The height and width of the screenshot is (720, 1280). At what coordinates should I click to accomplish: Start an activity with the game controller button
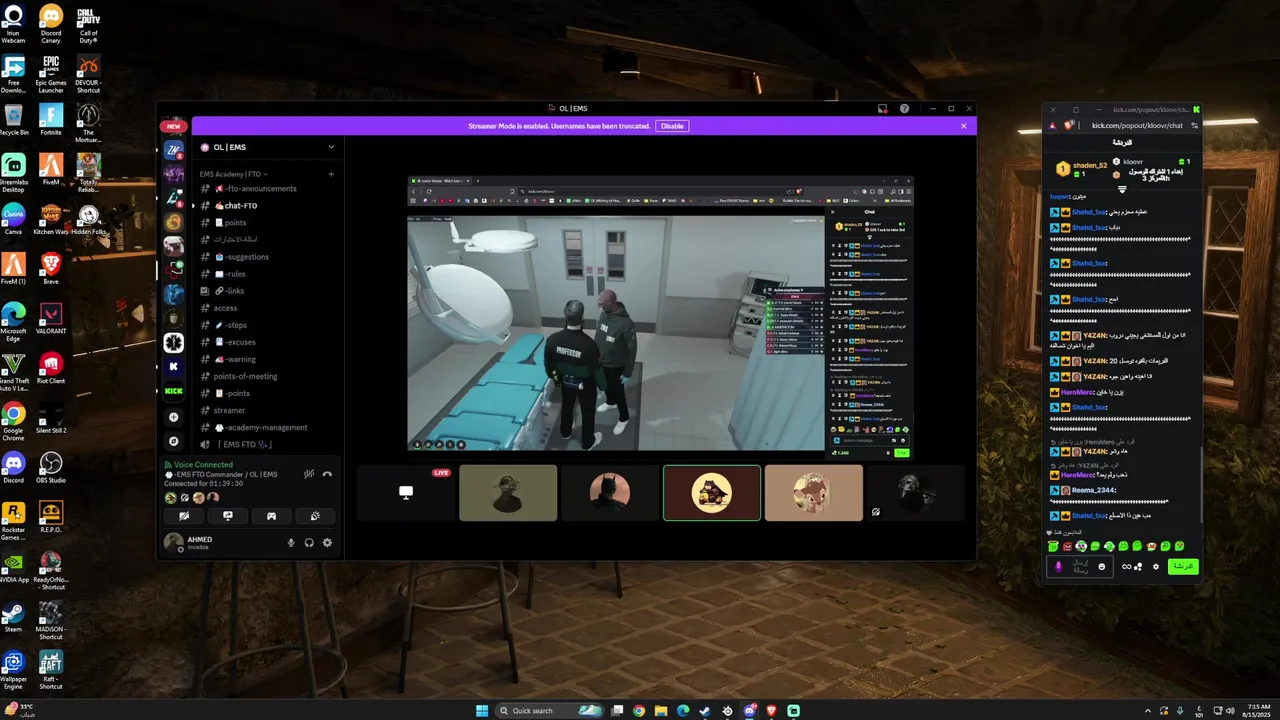tap(271, 516)
